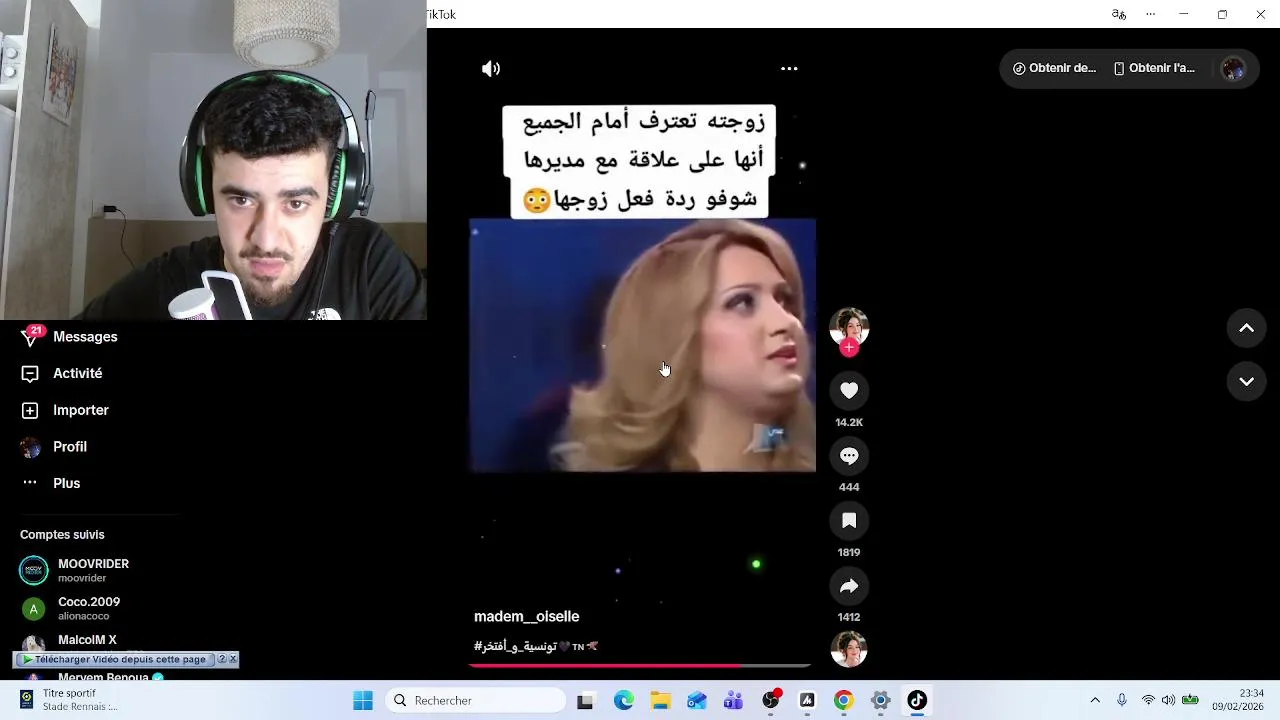The width and height of the screenshot is (1280, 720).
Task: Open Coco.2009 followed account
Action: (x=70, y=608)
